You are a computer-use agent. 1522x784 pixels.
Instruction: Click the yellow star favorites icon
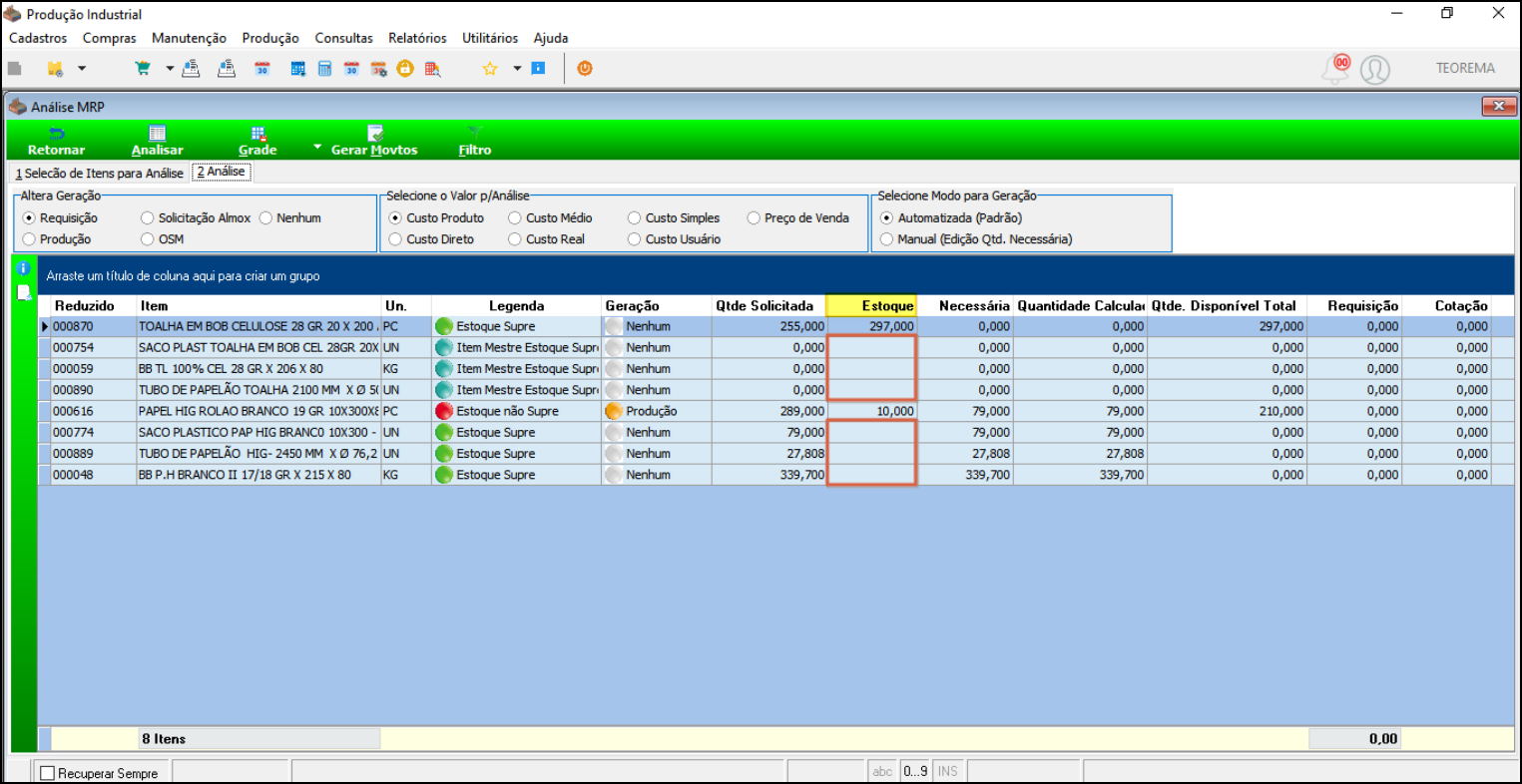pyautogui.click(x=490, y=69)
